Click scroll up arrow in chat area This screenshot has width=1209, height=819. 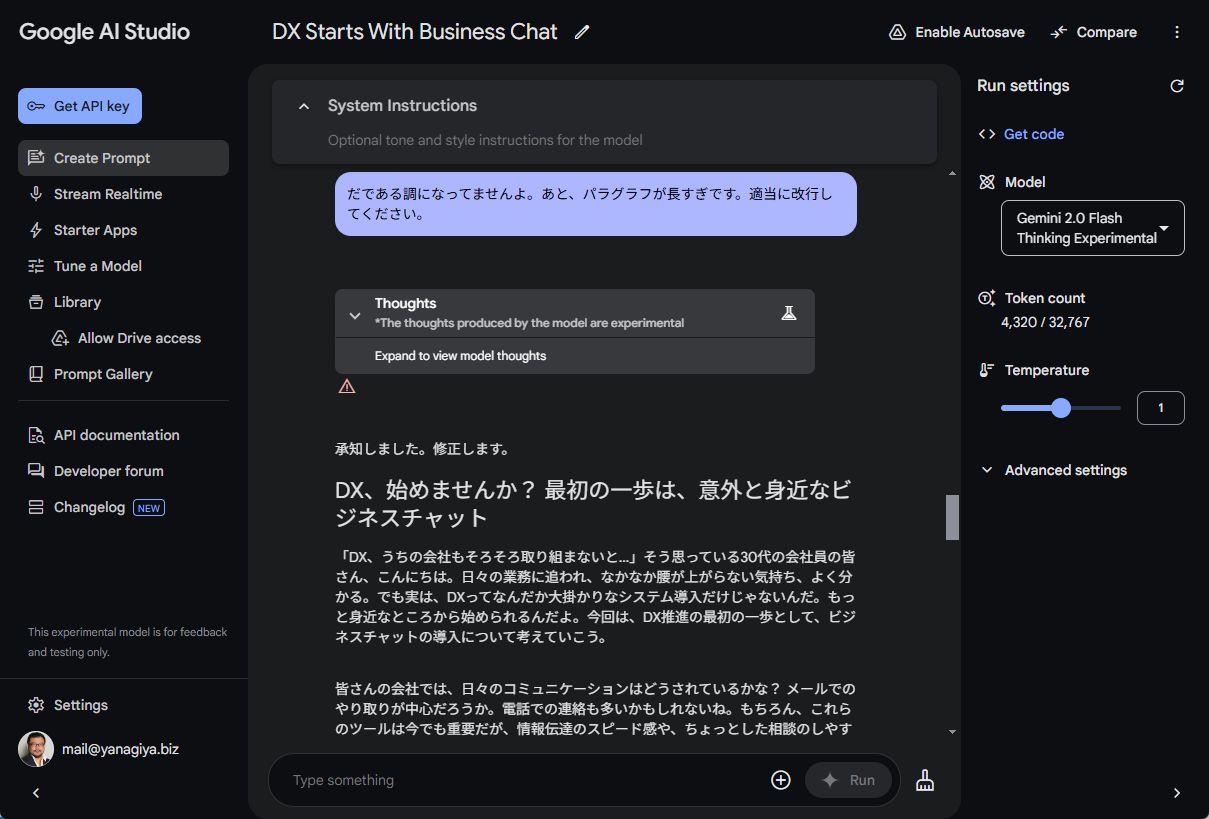coord(952,174)
